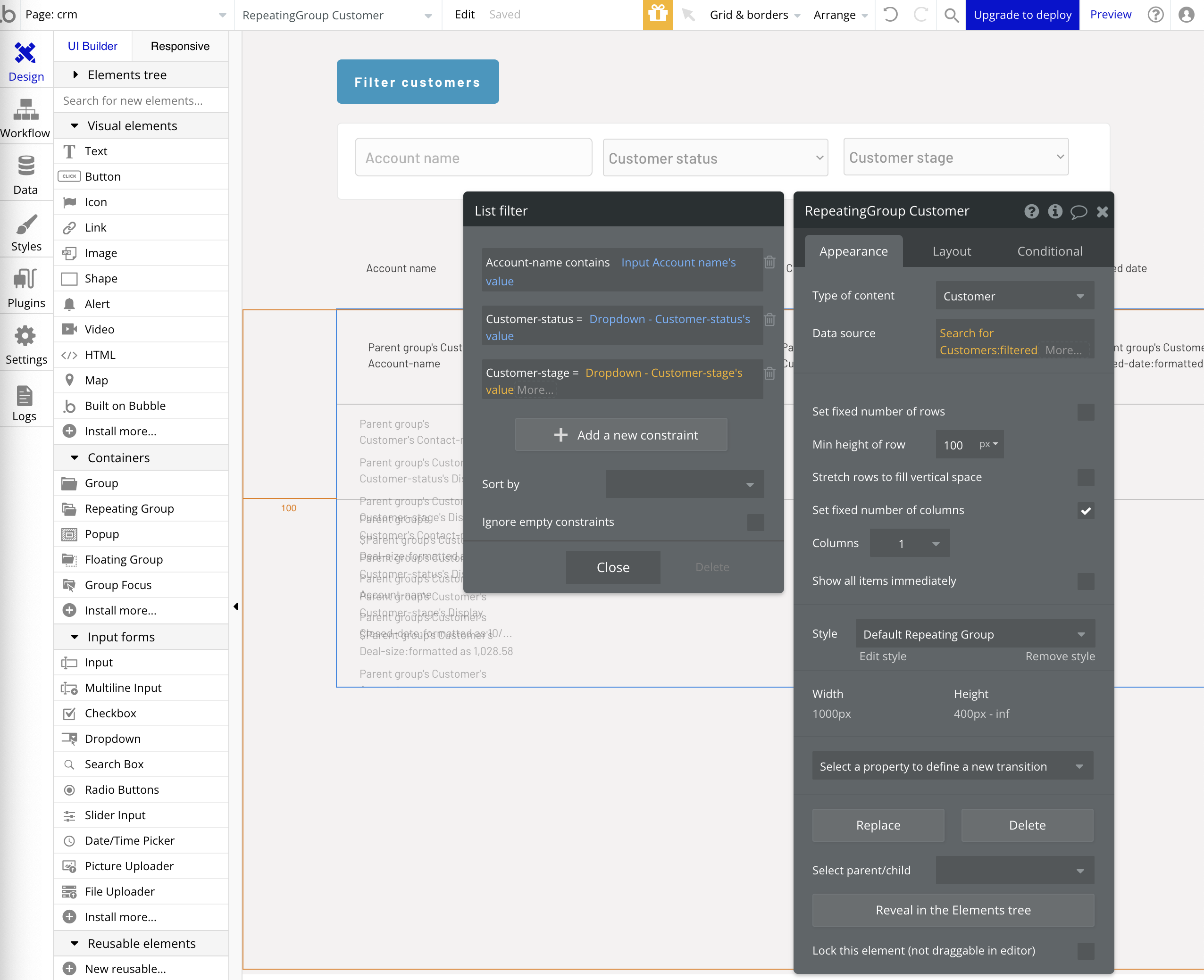Open the comment bubble in property editor
Image resolution: width=1204 pixels, height=980 pixels.
coord(1078,212)
